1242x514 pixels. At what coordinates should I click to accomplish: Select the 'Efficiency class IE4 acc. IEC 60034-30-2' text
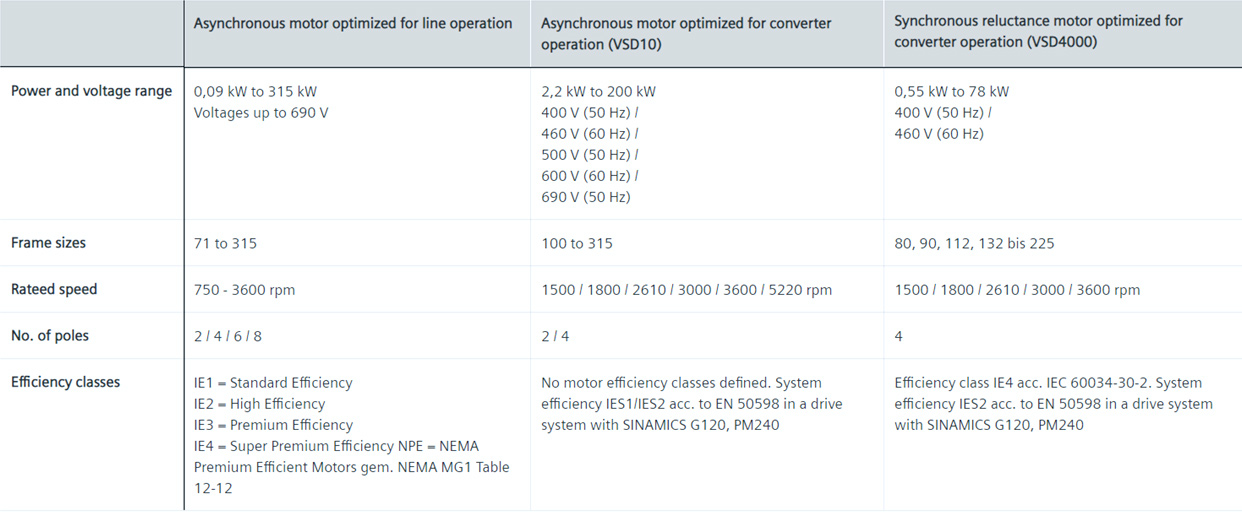pyautogui.click(x=1031, y=383)
